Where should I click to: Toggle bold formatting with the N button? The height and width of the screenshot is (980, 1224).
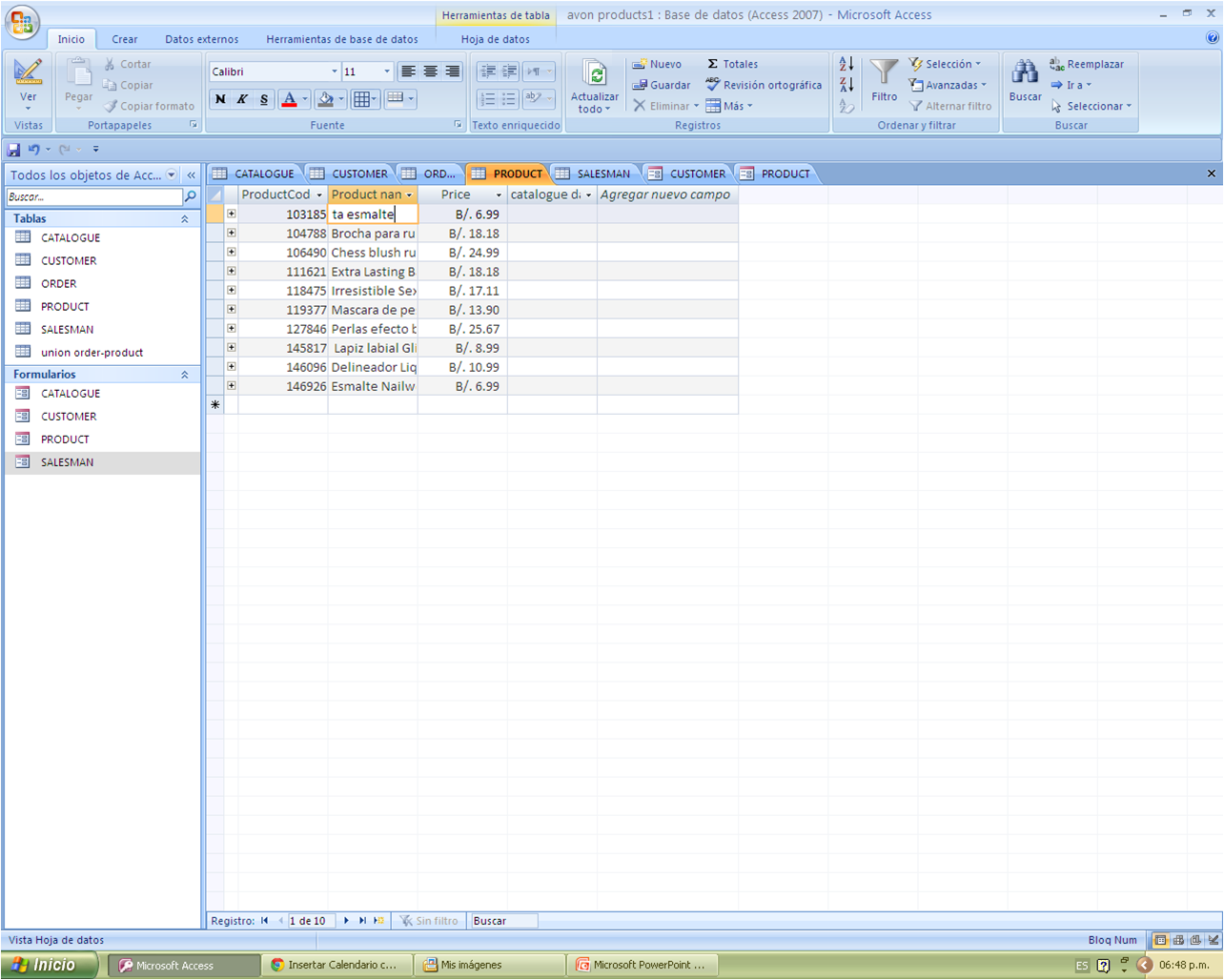click(220, 98)
